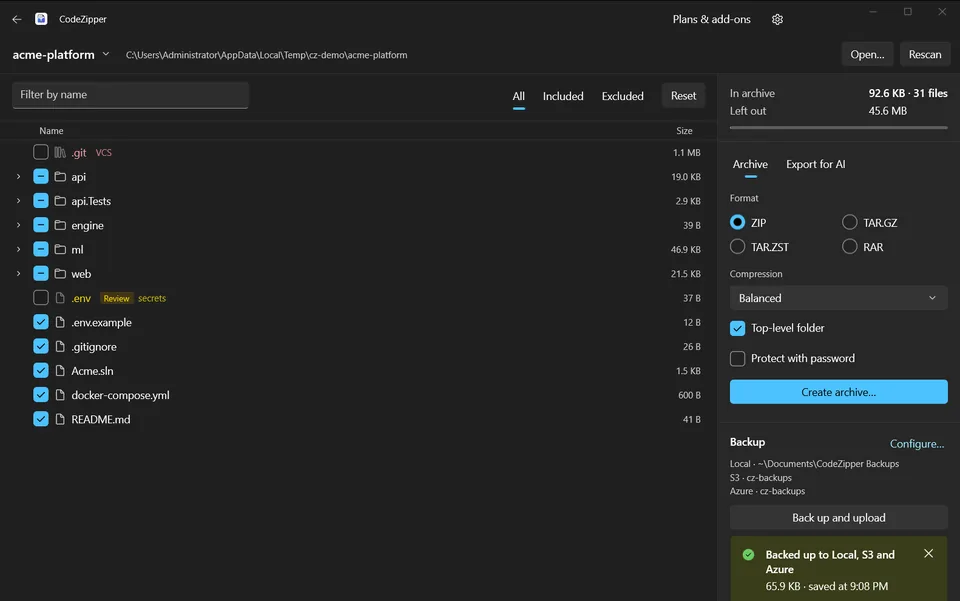Viewport: 960px width, 601px height.
Task: Open backup Configure... link
Action: click(x=917, y=444)
